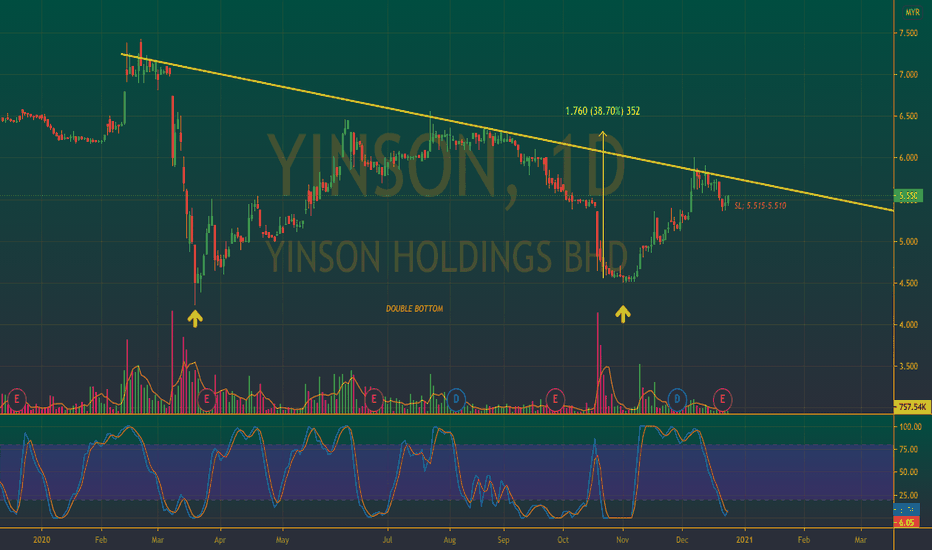Screen dimensions: 932x550
Task: Click the red 6.05 stochastic value label
Action: (x=906, y=523)
